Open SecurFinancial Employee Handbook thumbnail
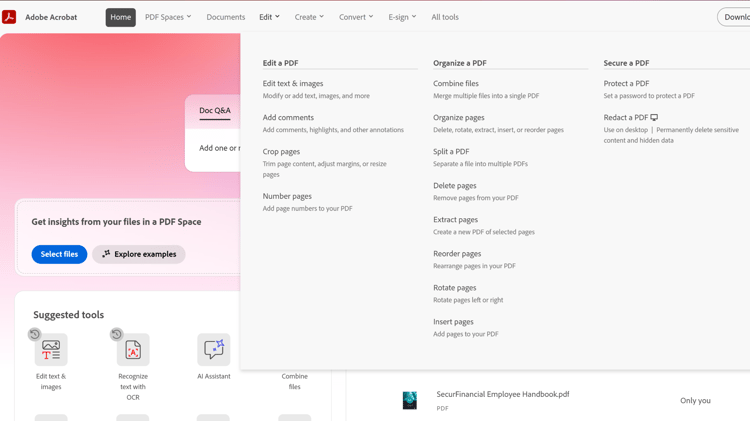 pos(410,400)
